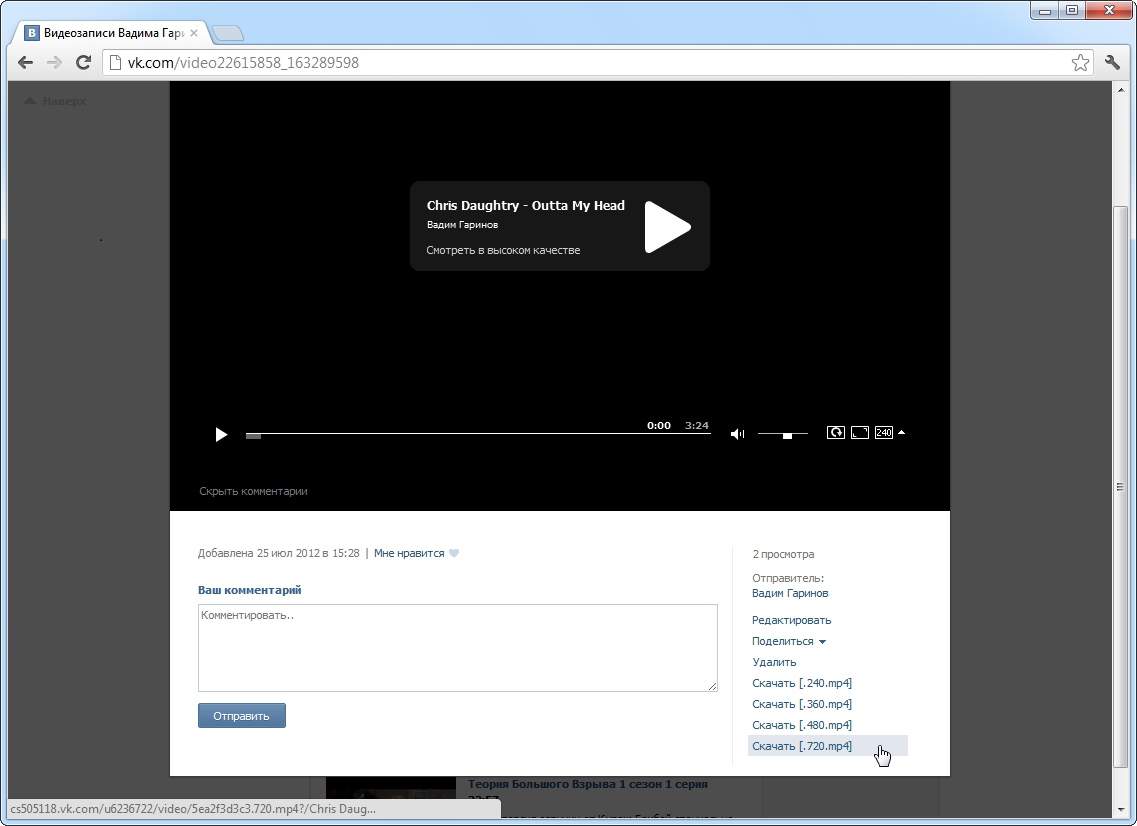The image size is (1137, 826).
Task: Select the 'Видеозаписи Вадима' browser tab
Action: (x=114, y=33)
